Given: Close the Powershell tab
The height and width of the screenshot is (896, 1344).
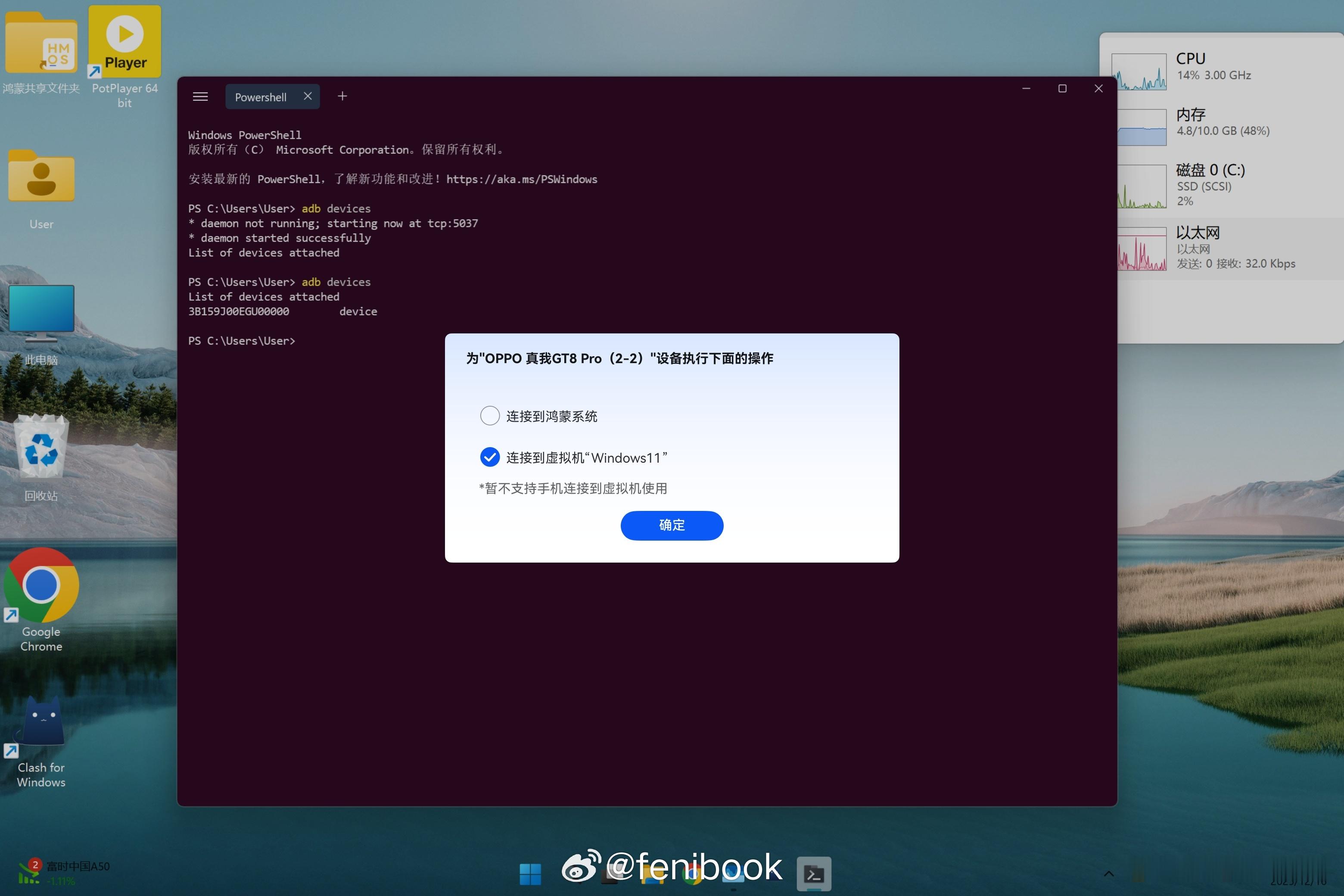Looking at the screenshot, I should (308, 96).
